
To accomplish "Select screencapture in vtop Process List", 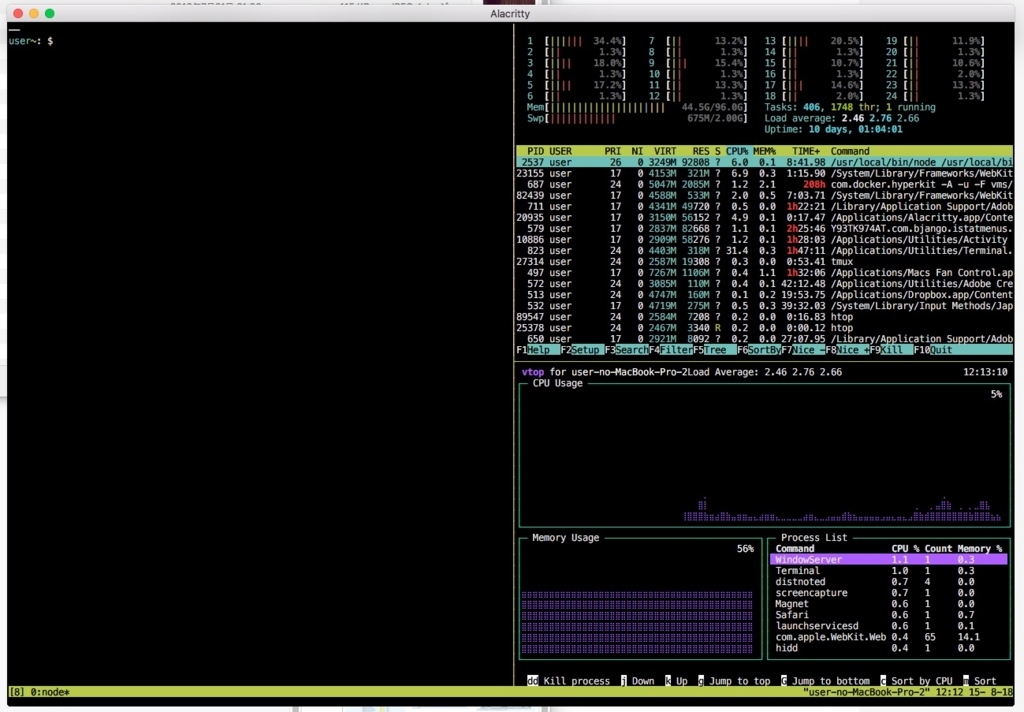I will coord(888,593).
